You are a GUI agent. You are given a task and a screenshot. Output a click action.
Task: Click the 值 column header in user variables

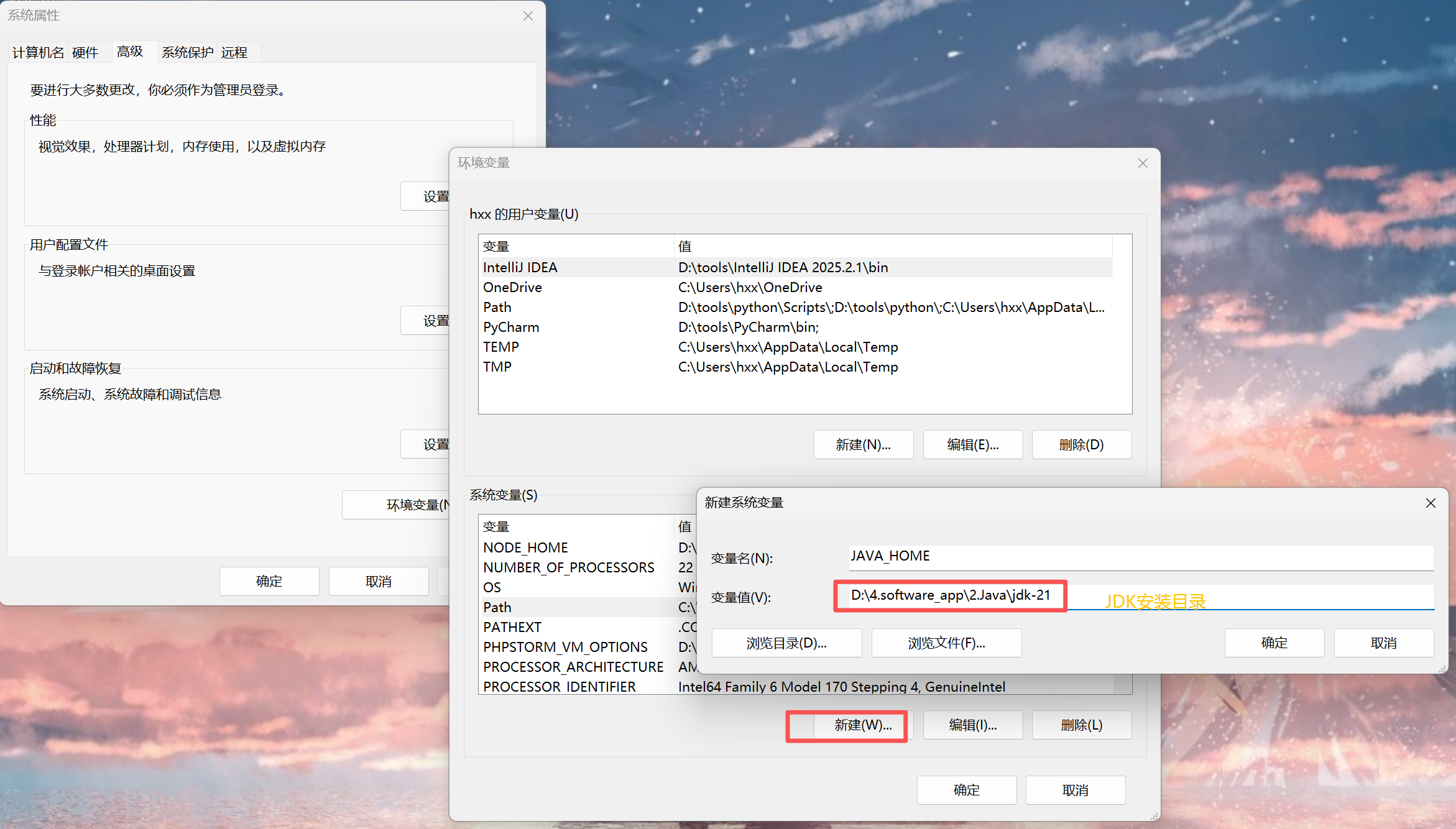(684, 246)
